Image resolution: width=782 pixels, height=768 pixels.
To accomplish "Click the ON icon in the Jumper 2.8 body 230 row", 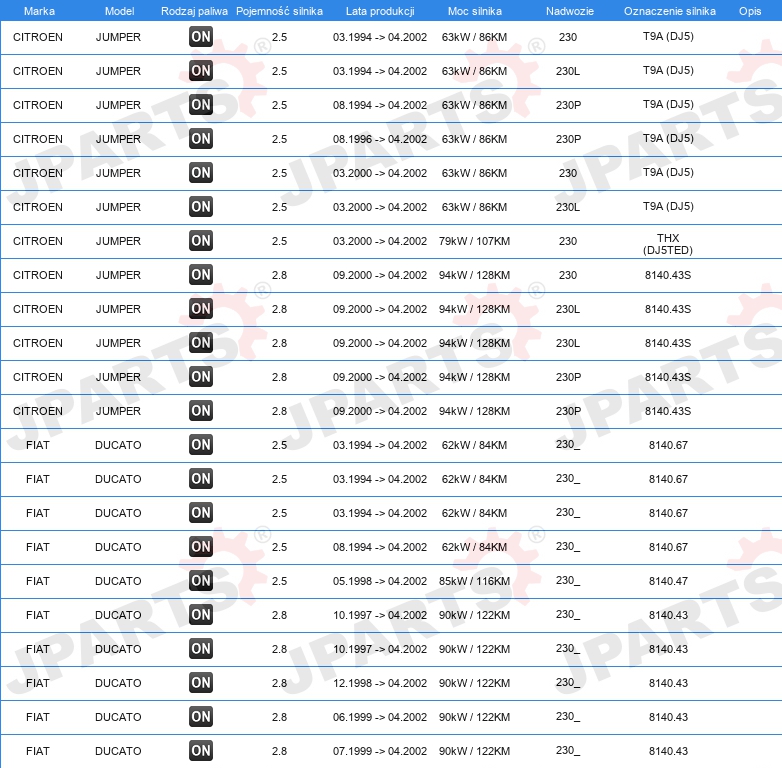I will click(x=201, y=274).
